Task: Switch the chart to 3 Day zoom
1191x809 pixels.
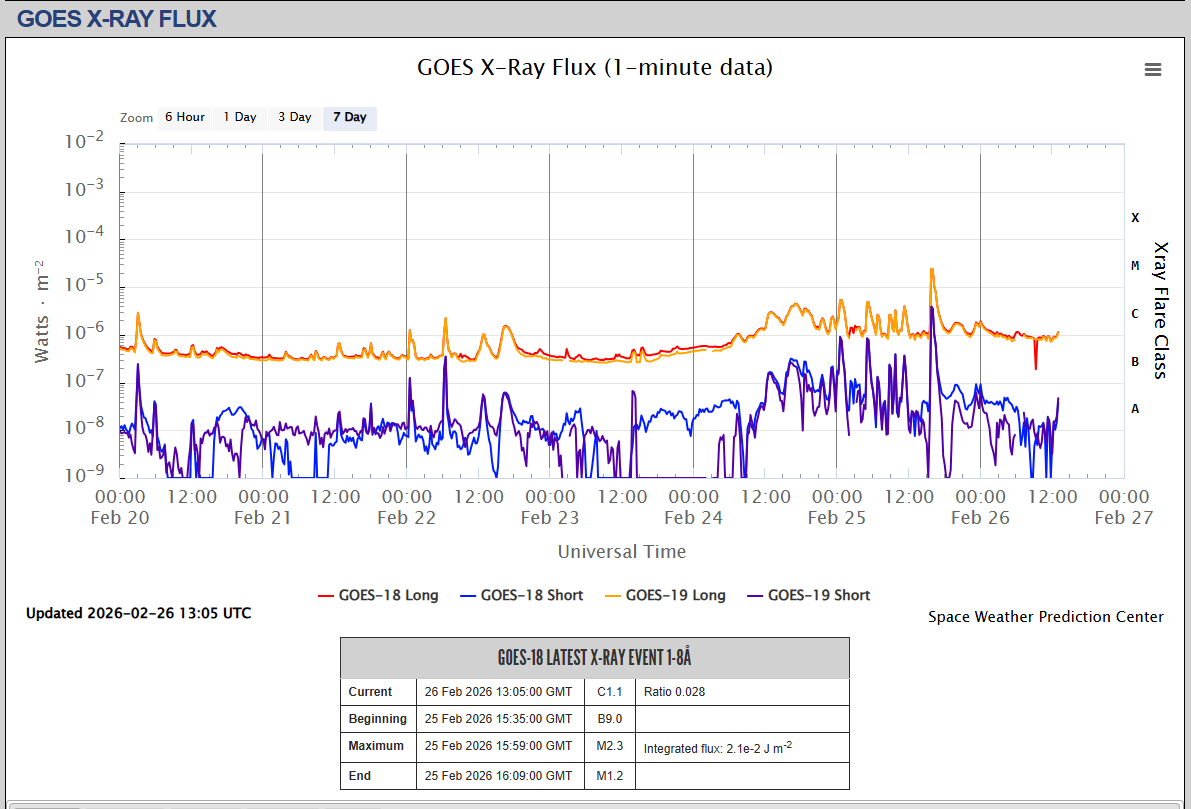Action: [295, 118]
